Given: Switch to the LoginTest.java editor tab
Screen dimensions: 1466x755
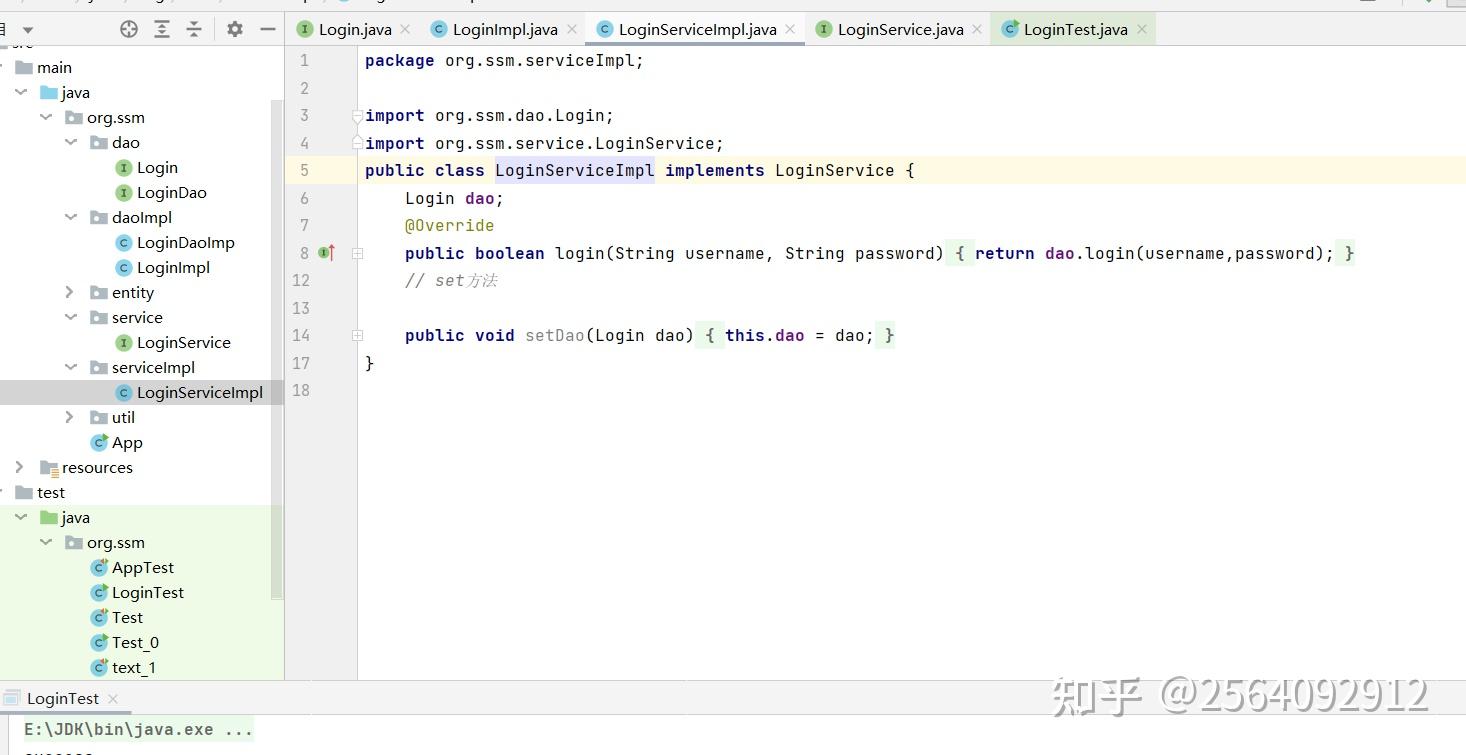Looking at the screenshot, I should point(1073,30).
